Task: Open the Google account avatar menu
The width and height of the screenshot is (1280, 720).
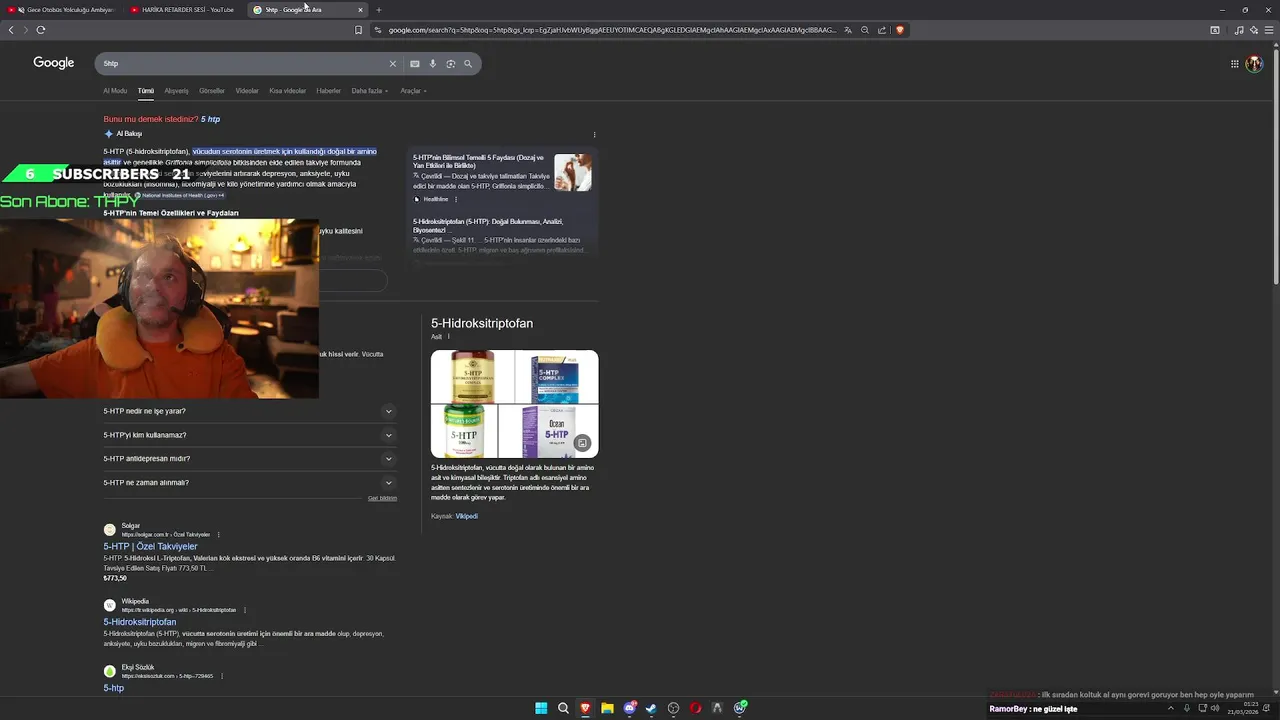Action: point(1254,64)
